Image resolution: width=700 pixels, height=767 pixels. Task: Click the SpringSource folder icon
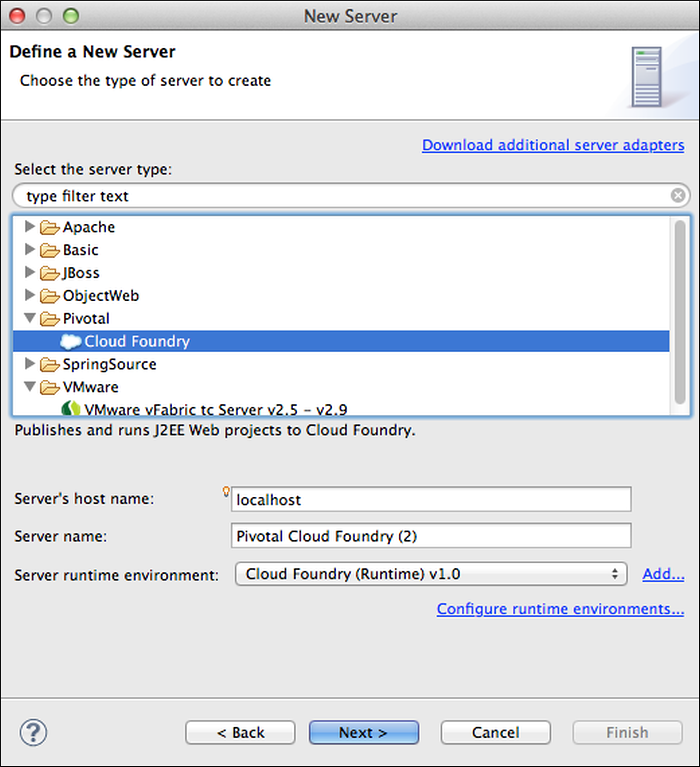pos(50,365)
